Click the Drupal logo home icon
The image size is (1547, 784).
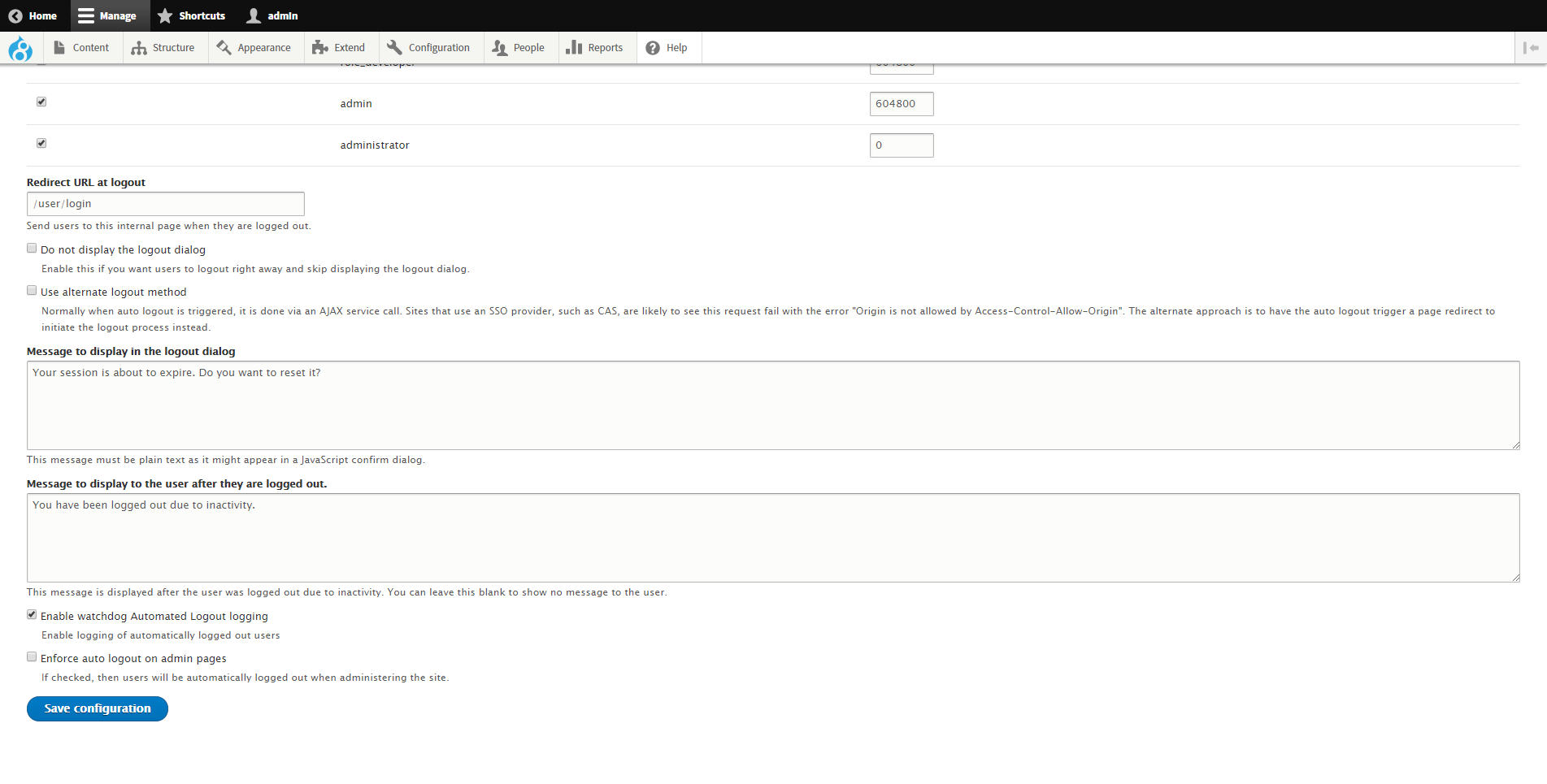coord(20,49)
